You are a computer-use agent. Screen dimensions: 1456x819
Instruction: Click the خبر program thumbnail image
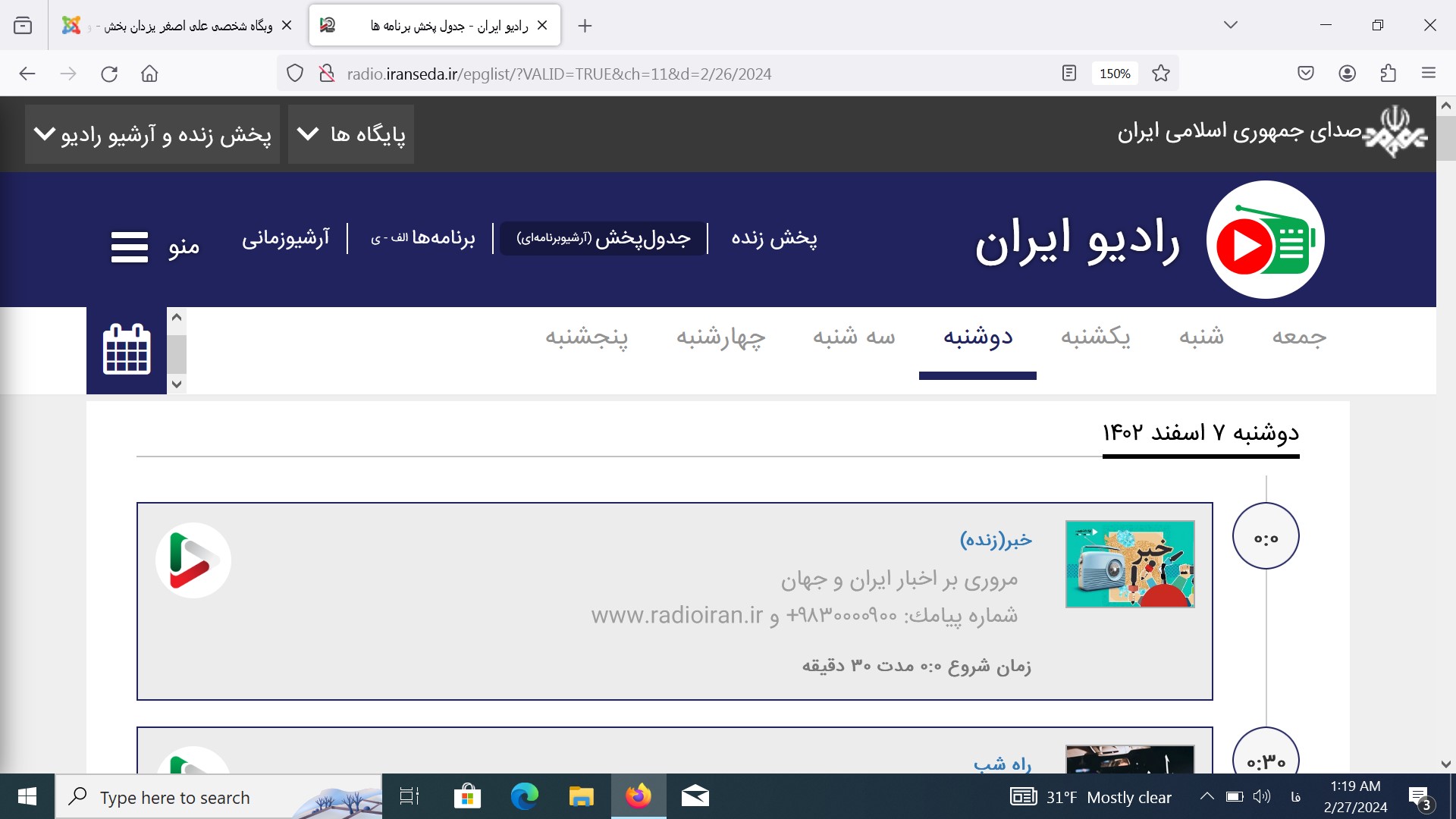[1129, 563]
